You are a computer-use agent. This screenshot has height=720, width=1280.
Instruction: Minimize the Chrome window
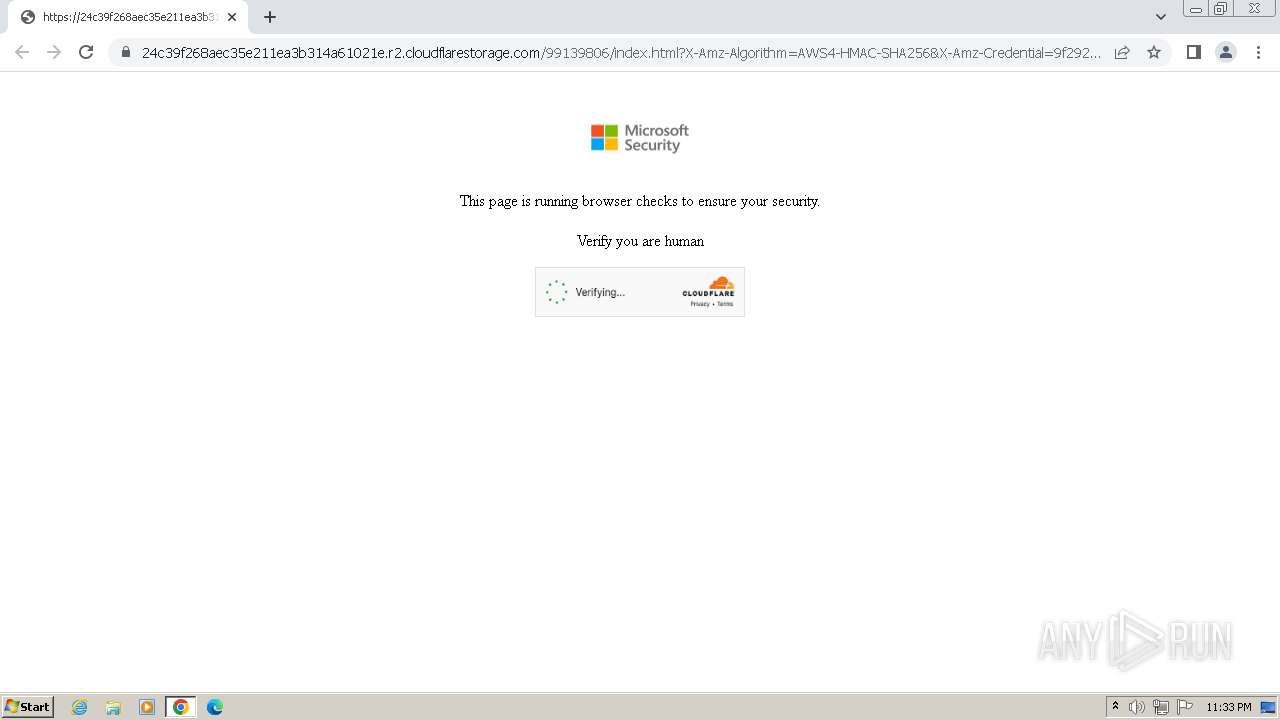coord(1196,9)
